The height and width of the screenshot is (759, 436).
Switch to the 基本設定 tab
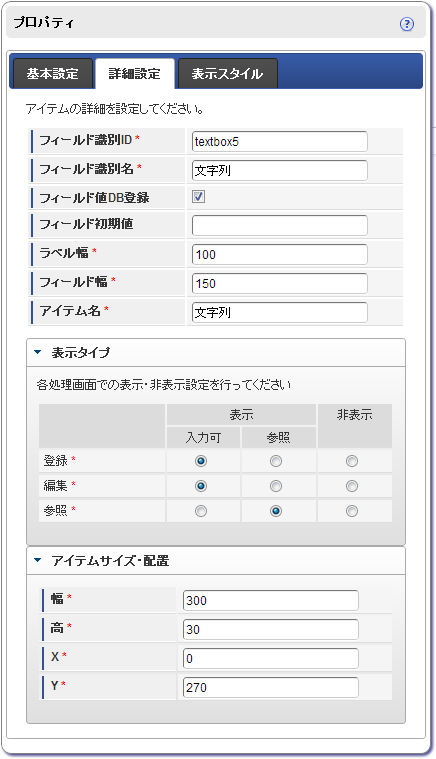[52, 74]
